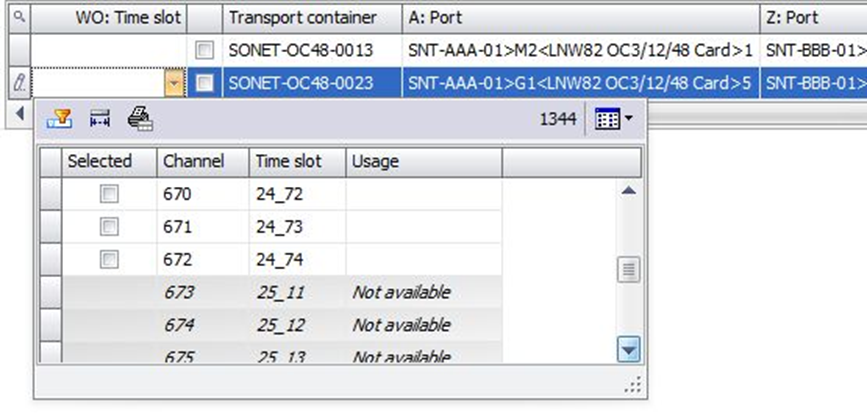This screenshot has width=867, height=414.
Task: Click the pencil edit indicator on row
Action: click(x=19, y=83)
